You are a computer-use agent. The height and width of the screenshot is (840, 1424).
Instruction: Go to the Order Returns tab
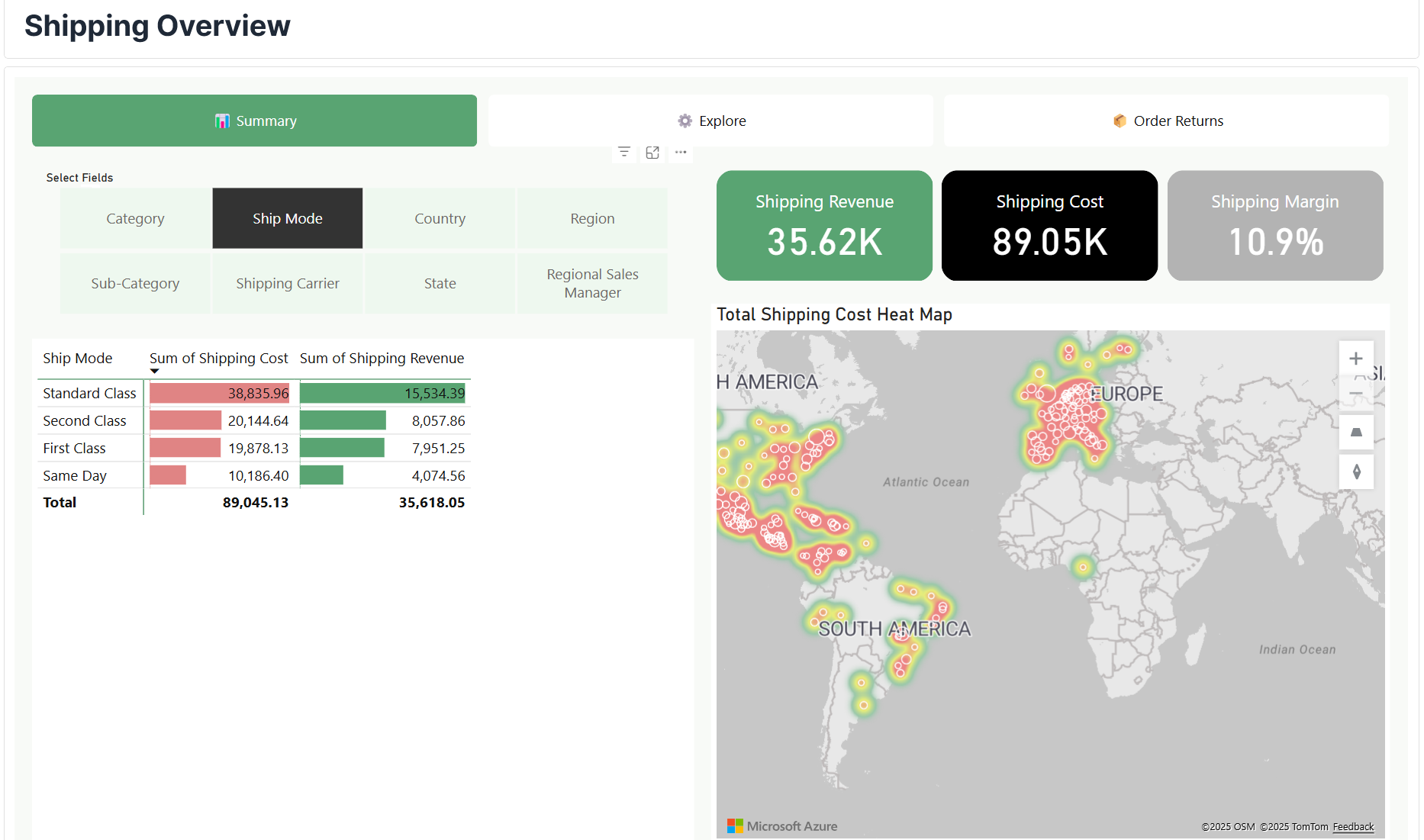[1166, 121]
